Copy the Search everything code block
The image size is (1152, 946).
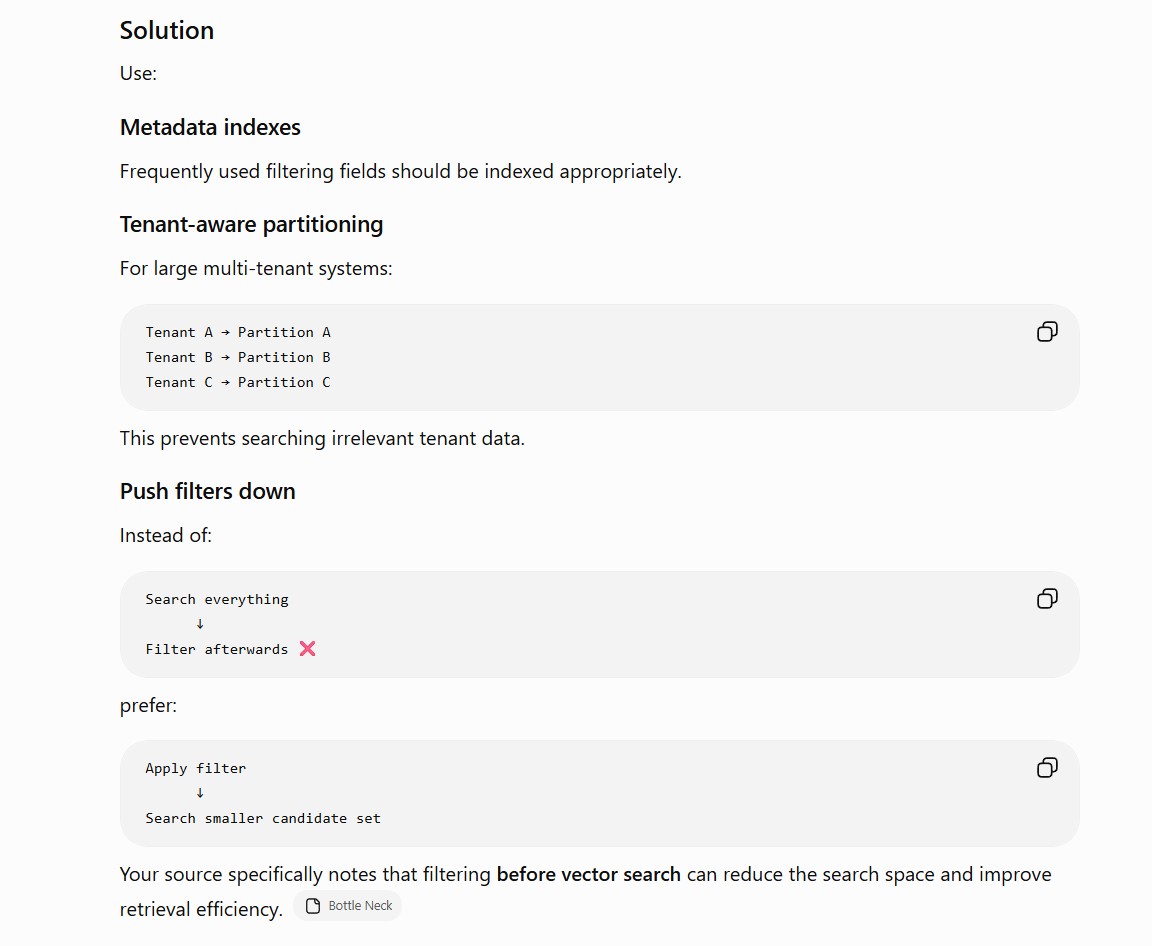click(1047, 599)
